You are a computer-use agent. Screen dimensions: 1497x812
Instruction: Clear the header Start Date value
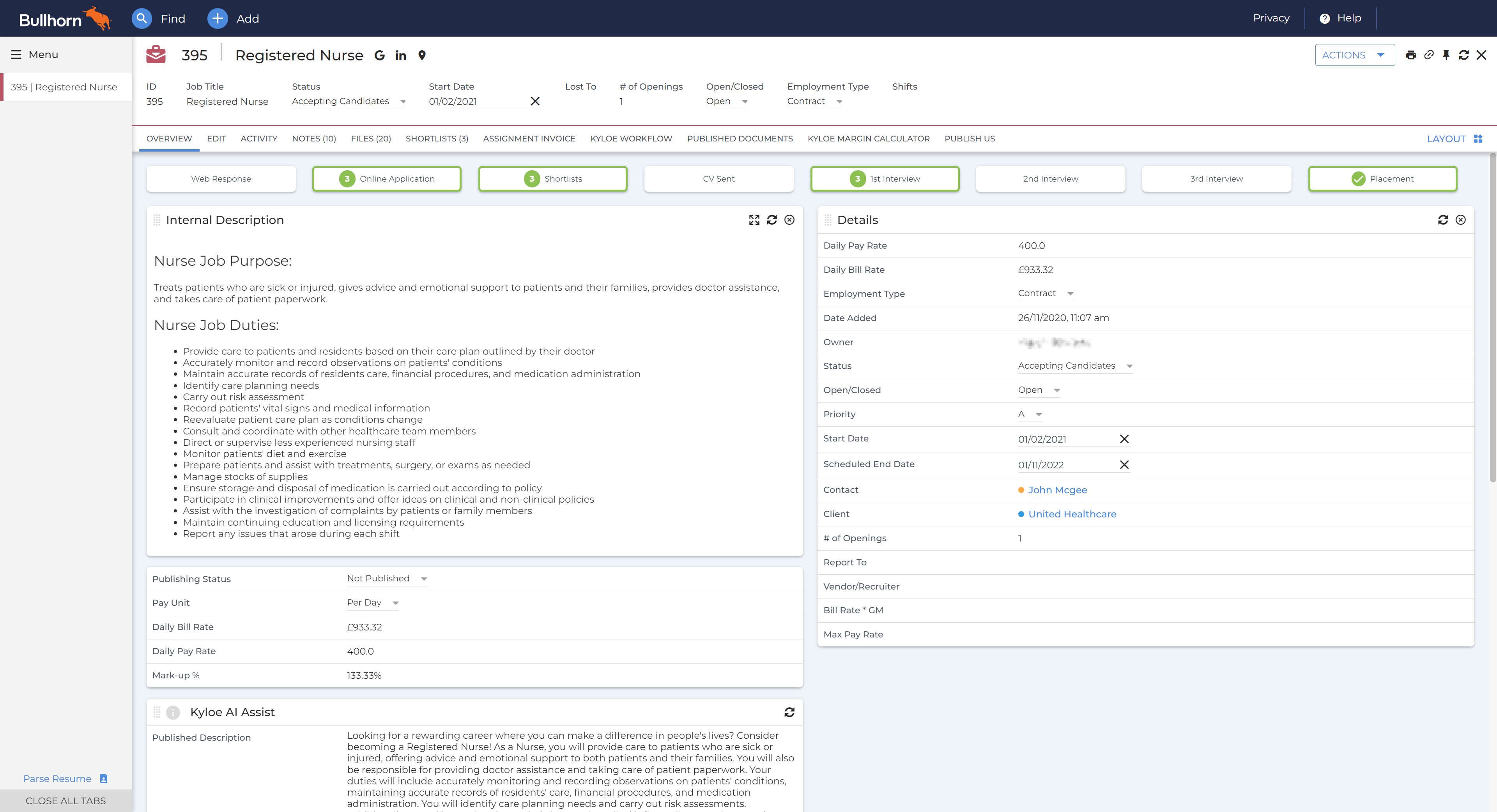pyautogui.click(x=535, y=101)
